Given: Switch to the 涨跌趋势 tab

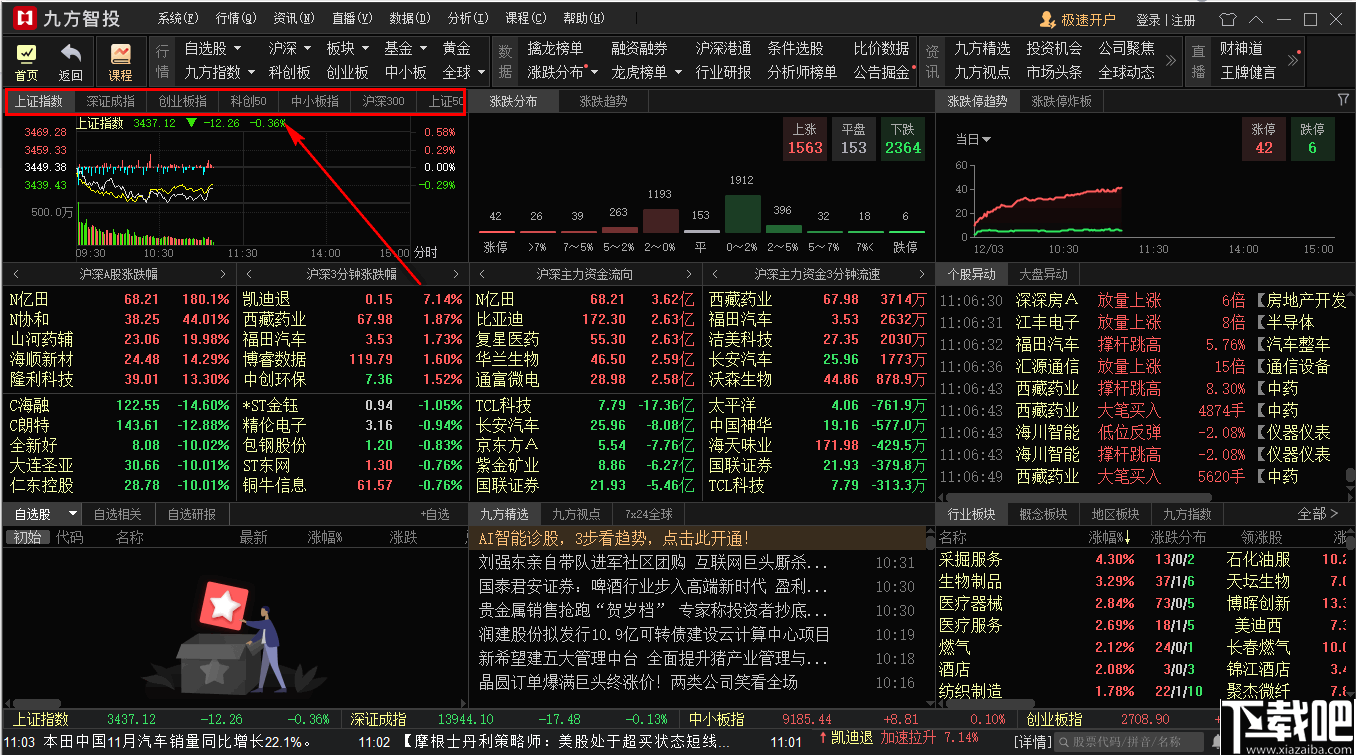Looking at the screenshot, I should click(603, 101).
